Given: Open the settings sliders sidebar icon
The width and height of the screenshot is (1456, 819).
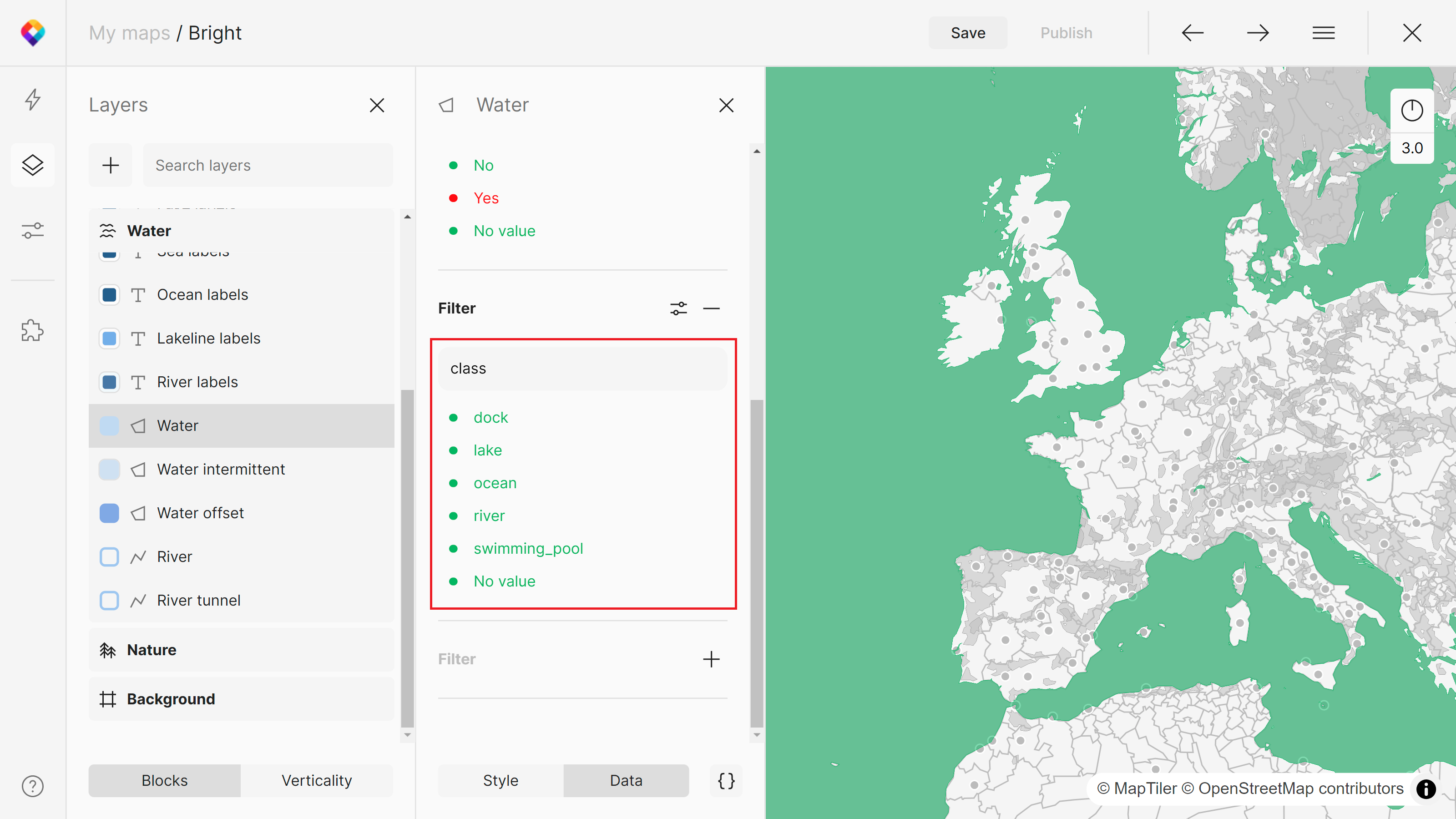Looking at the screenshot, I should click(32, 231).
